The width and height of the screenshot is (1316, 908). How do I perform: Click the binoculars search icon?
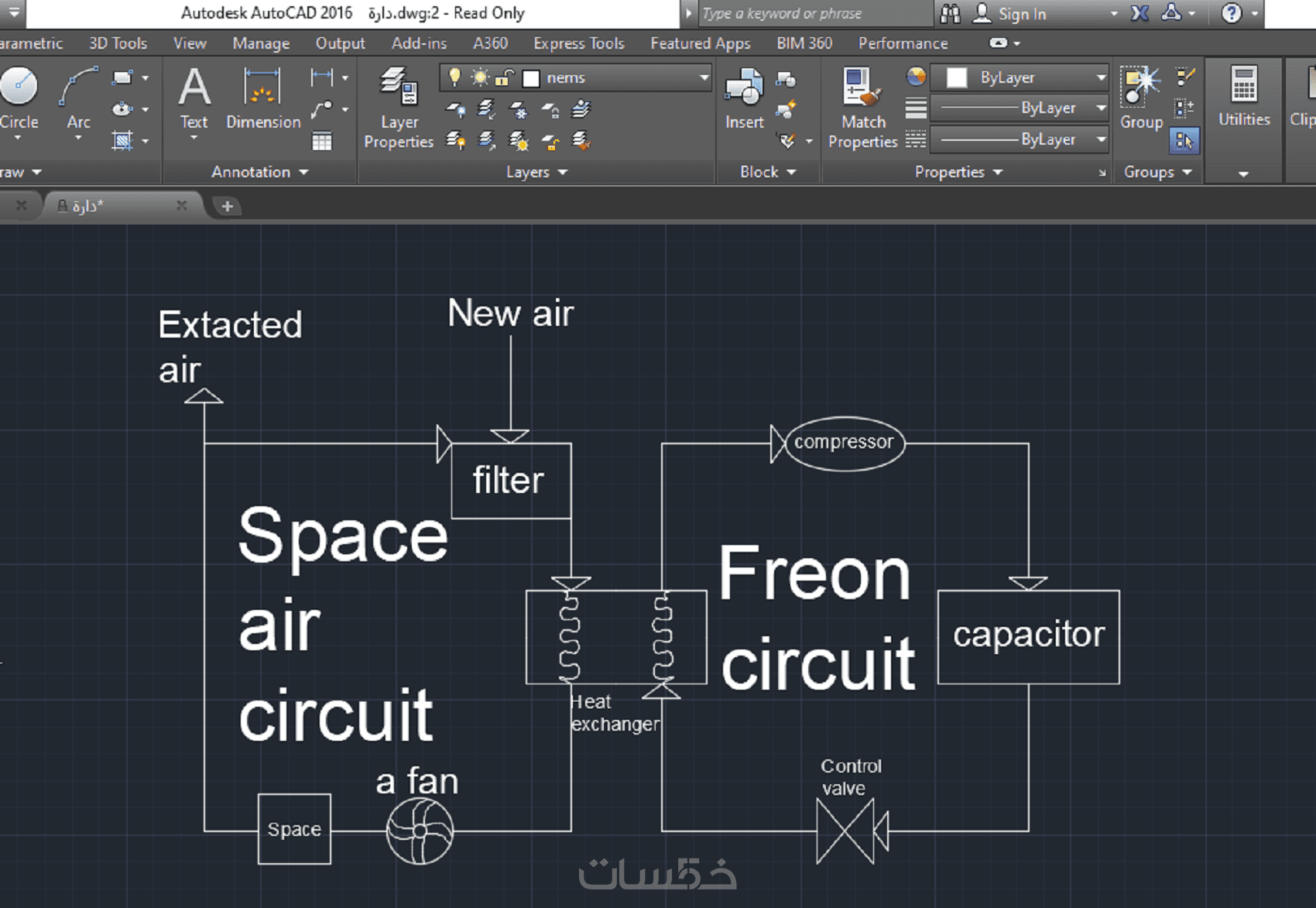point(950,13)
